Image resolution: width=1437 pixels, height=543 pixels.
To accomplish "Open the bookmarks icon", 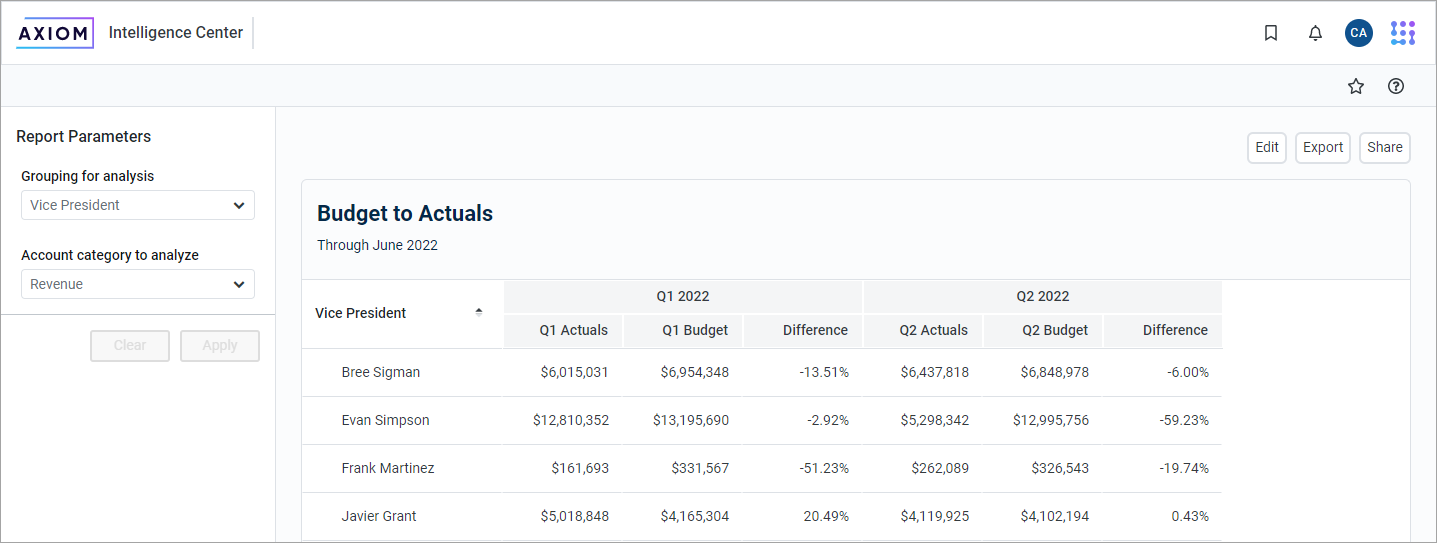I will pyautogui.click(x=1271, y=33).
